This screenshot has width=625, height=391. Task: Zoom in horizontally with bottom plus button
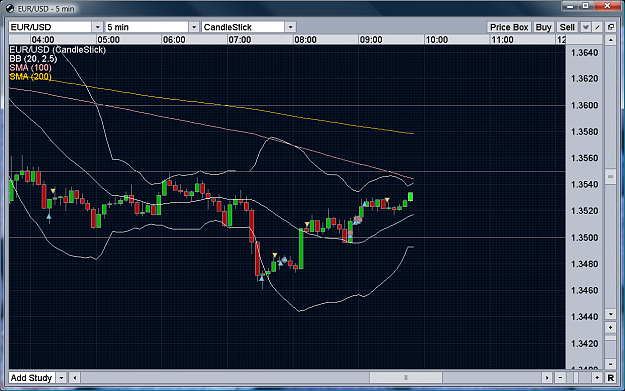pyautogui.click(x=597, y=378)
